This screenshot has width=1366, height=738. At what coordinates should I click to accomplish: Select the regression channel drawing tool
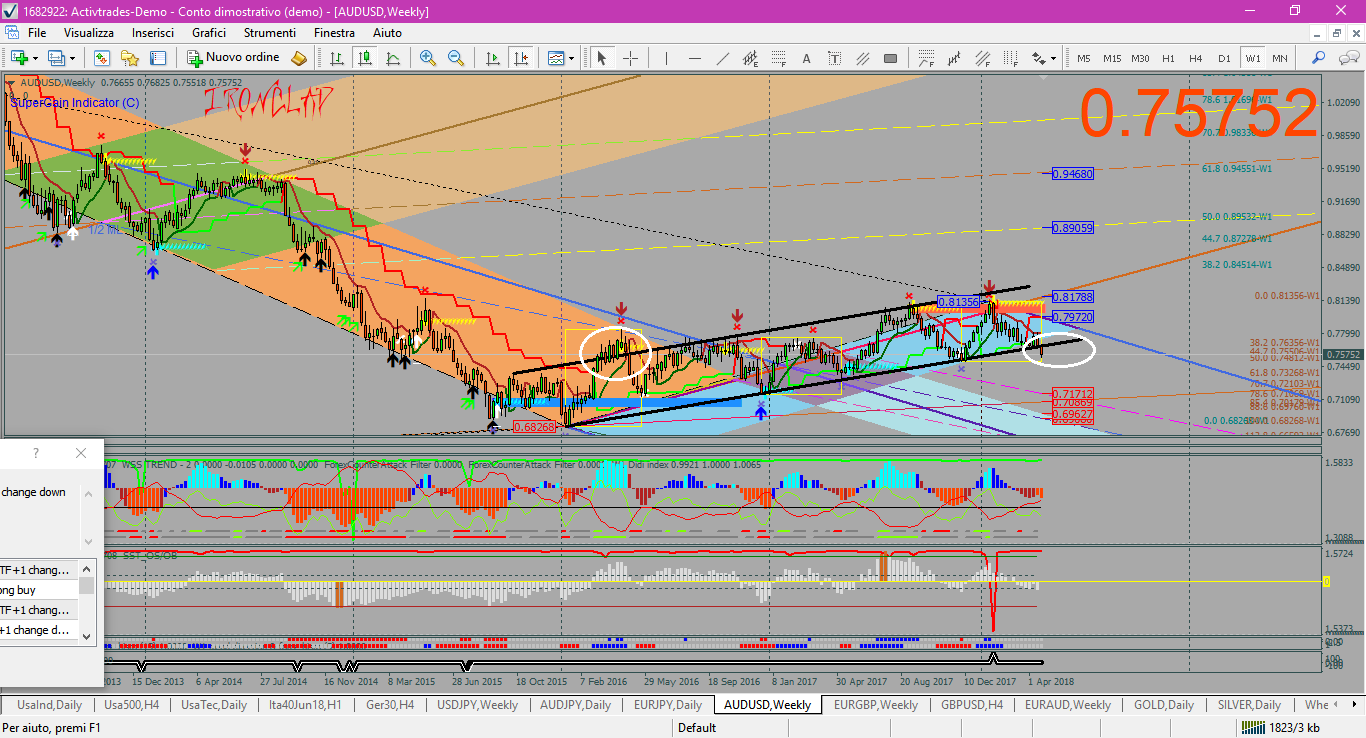(955, 58)
